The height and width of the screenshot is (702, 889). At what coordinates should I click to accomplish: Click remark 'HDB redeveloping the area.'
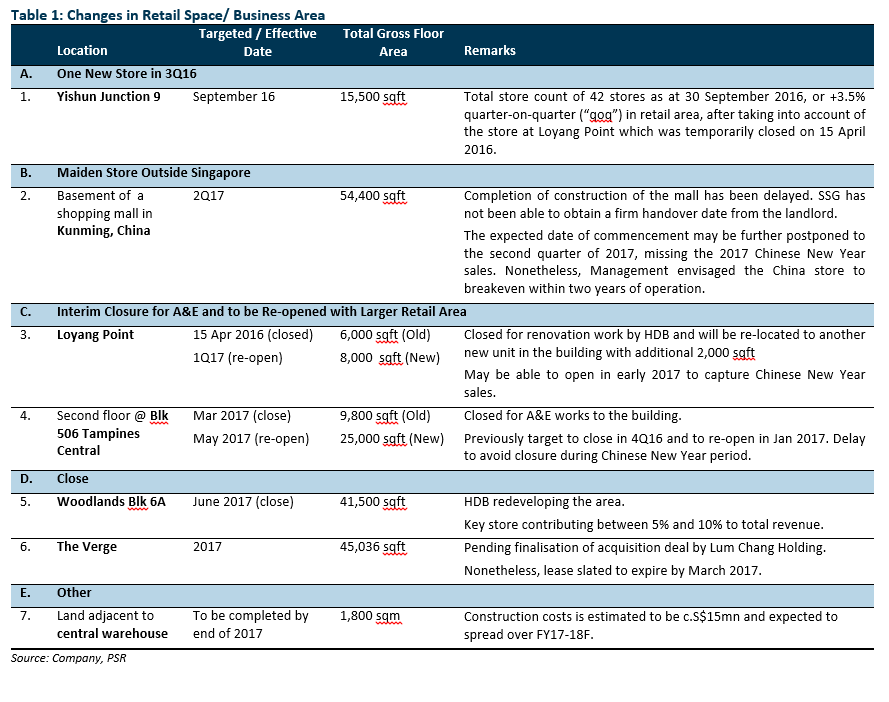pyautogui.click(x=544, y=502)
